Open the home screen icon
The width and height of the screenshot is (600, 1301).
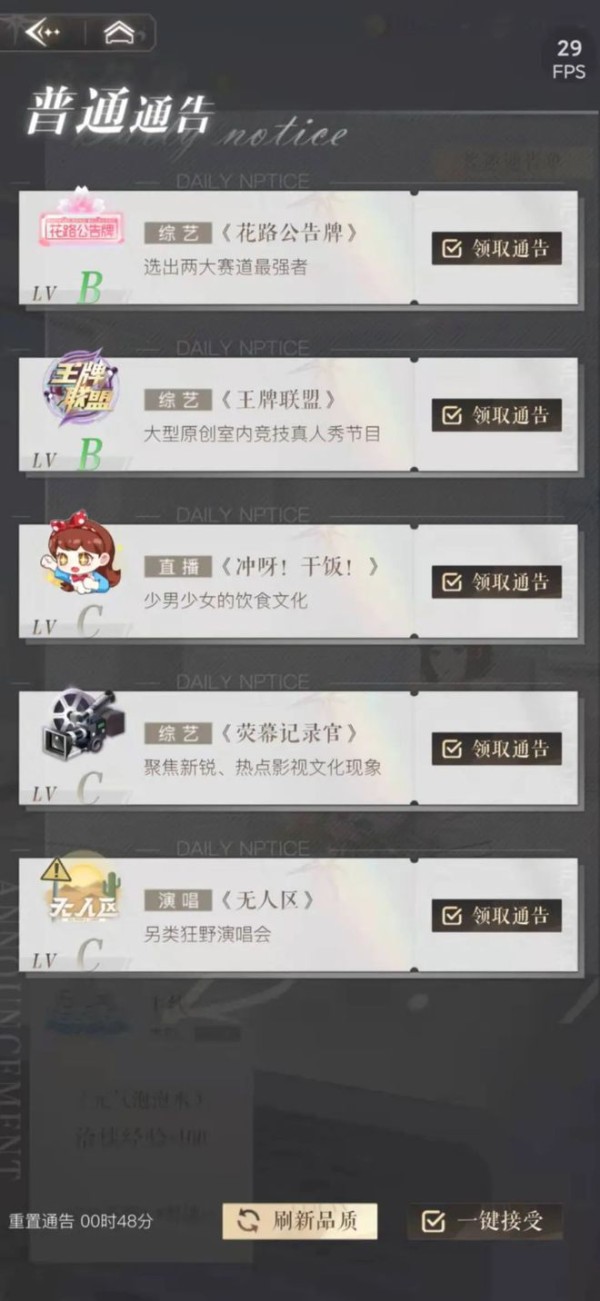pyautogui.click(x=119, y=33)
